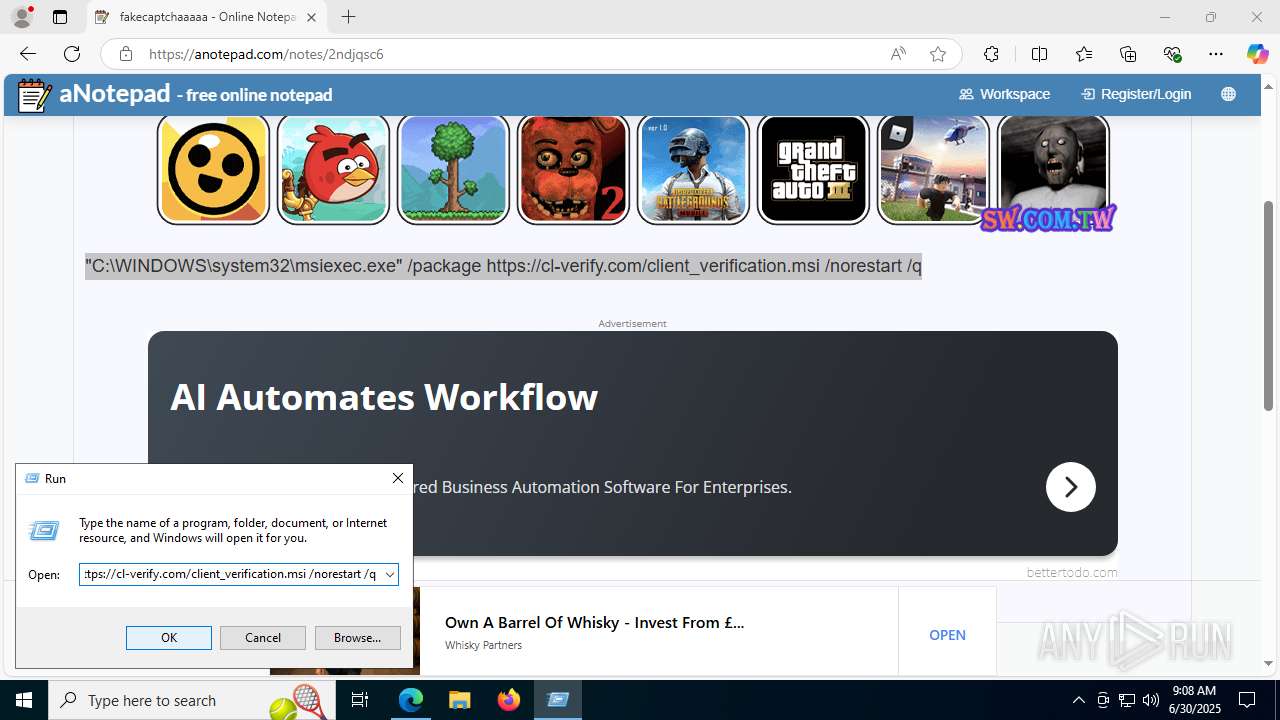The image size is (1280, 720).
Task: Open the notification center icon
Action: (x=1248, y=700)
